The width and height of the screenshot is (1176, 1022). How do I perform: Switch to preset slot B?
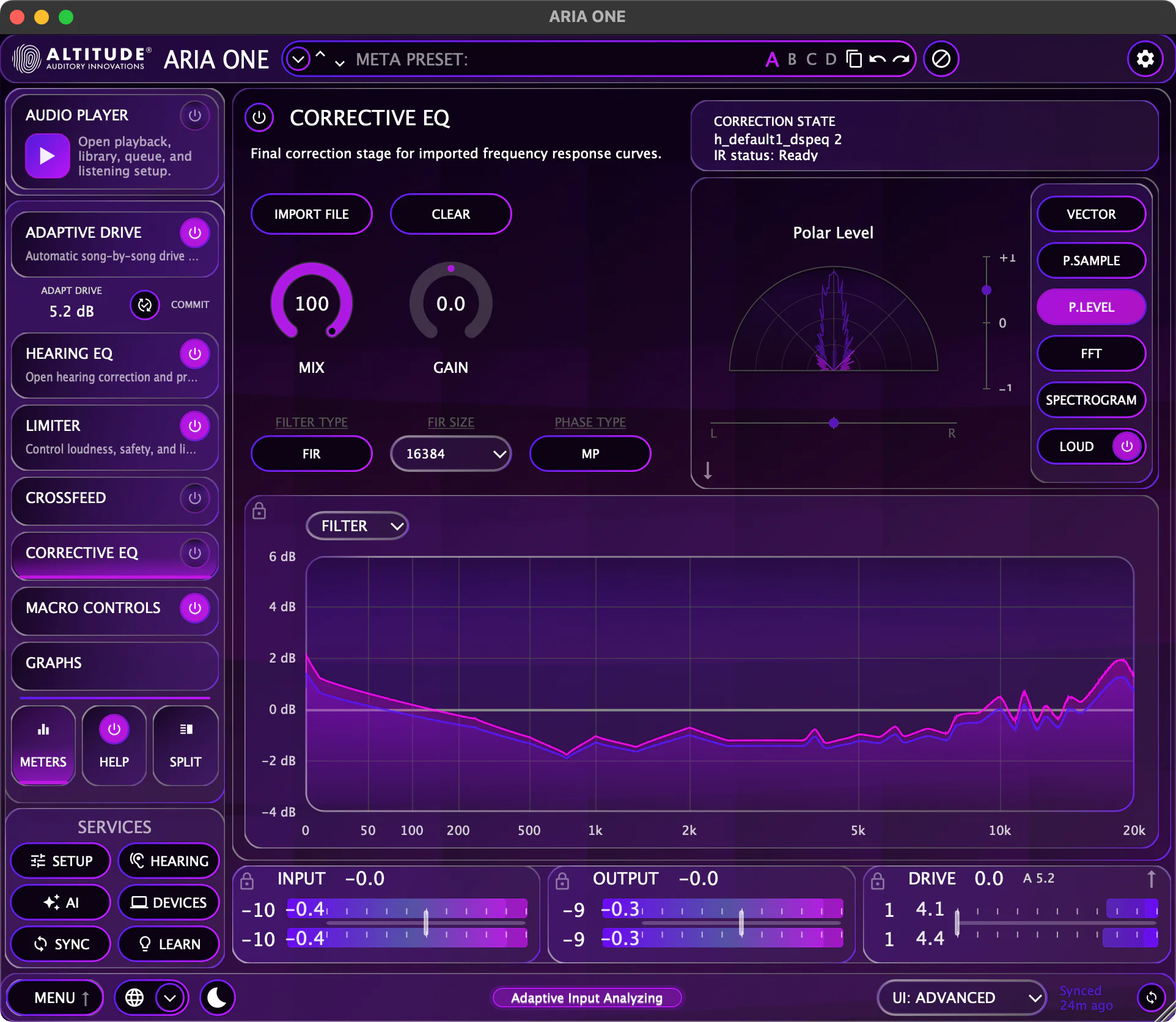(792, 59)
